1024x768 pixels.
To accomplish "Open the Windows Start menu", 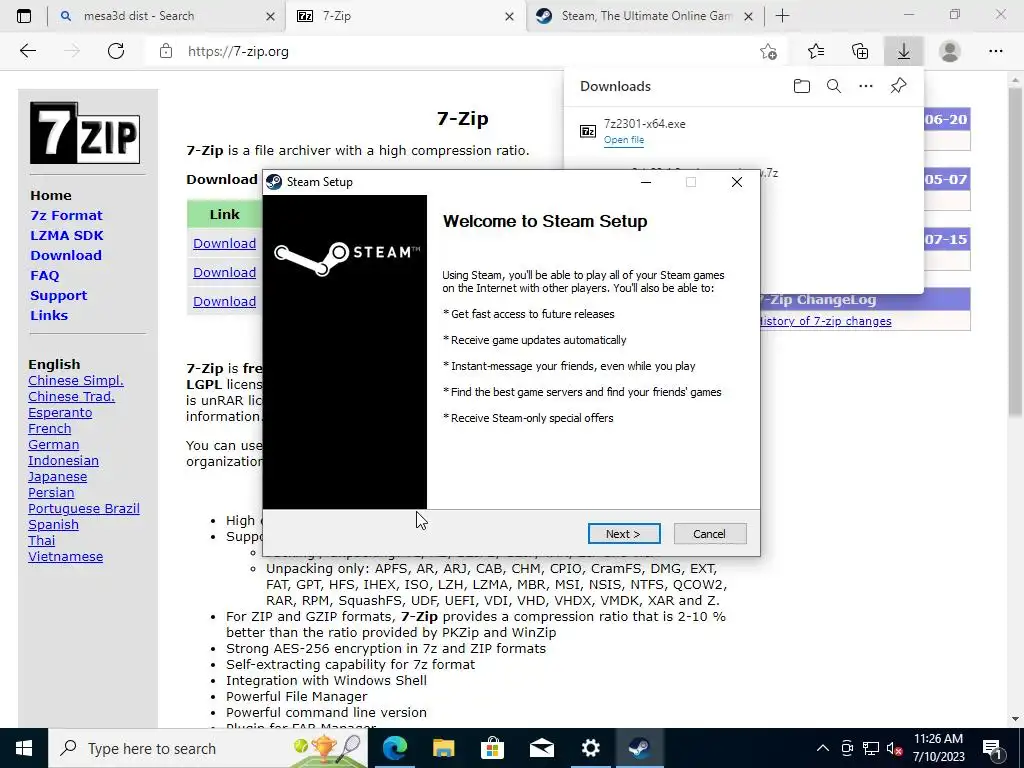I will 24,748.
